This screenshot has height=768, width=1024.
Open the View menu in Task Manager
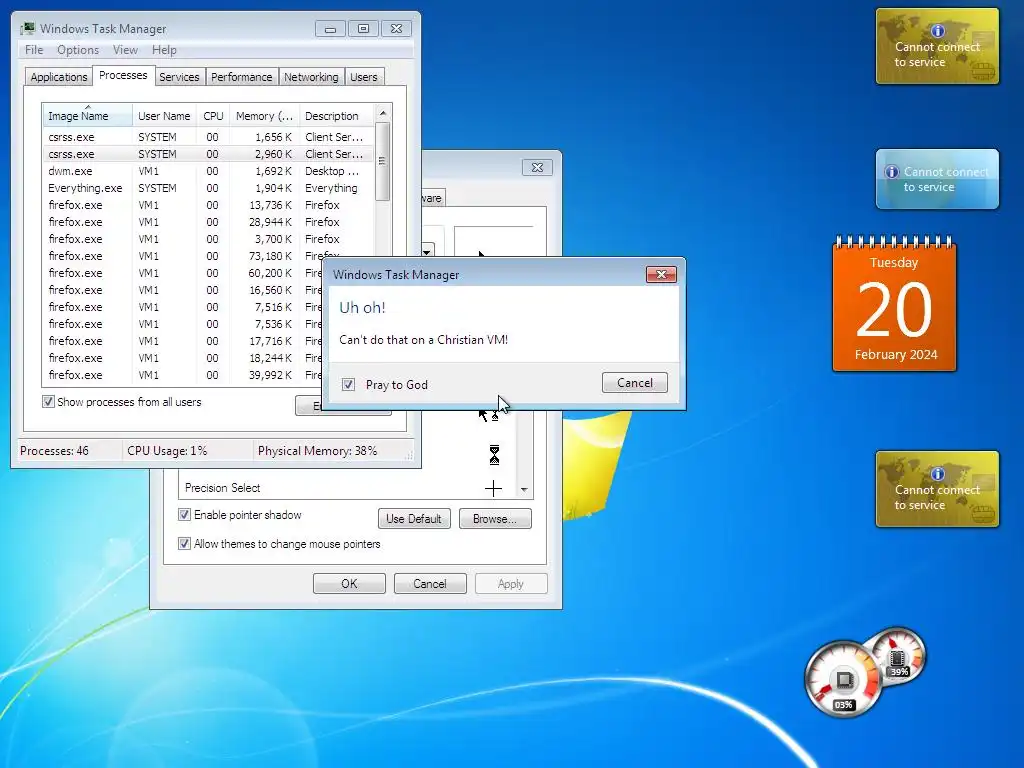point(125,50)
